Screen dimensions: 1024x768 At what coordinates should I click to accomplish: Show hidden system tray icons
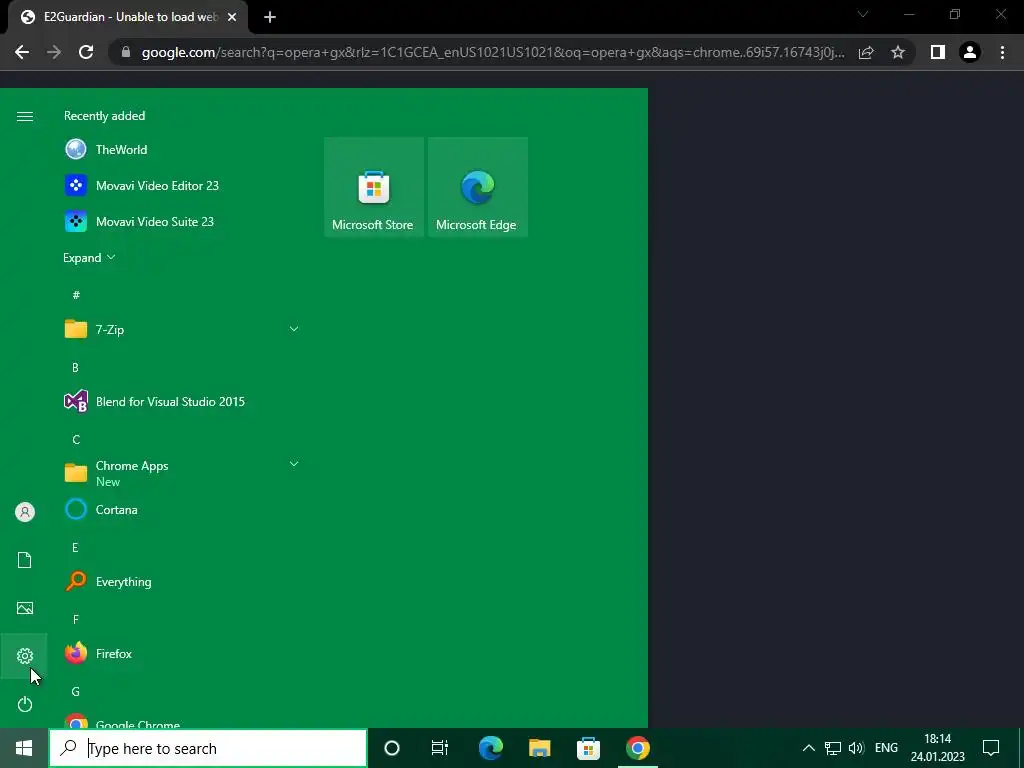pos(808,748)
